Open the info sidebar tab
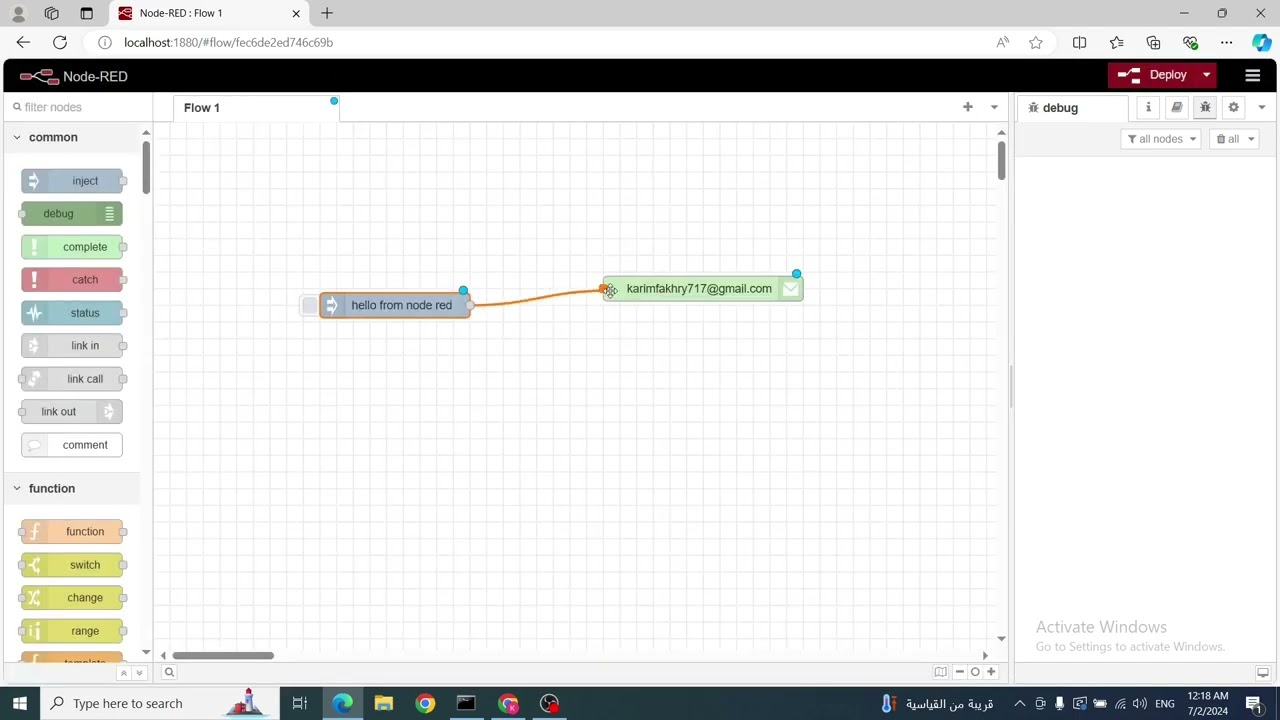 (x=1148, y=107)
